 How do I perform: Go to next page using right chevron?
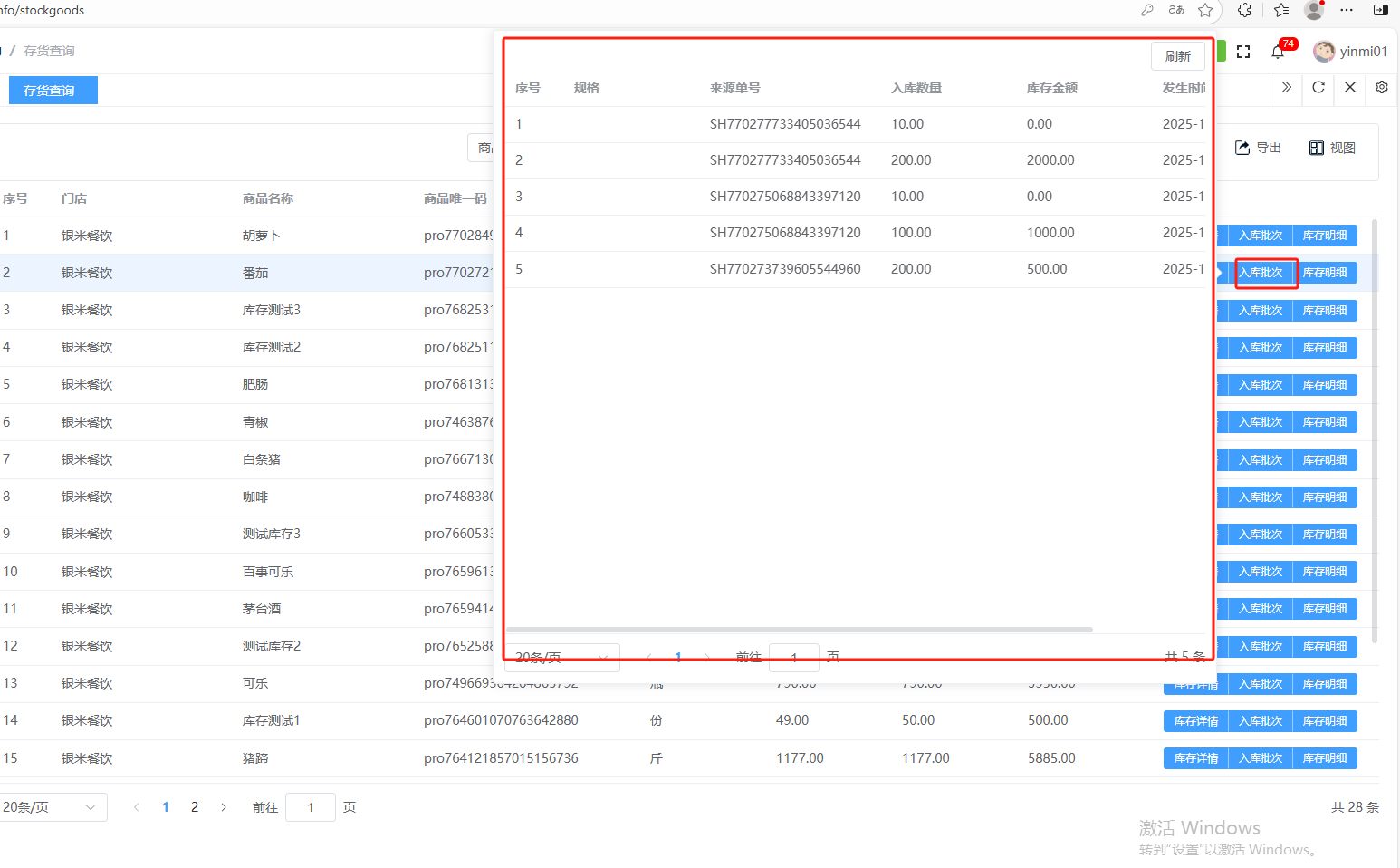pos(224,807)
